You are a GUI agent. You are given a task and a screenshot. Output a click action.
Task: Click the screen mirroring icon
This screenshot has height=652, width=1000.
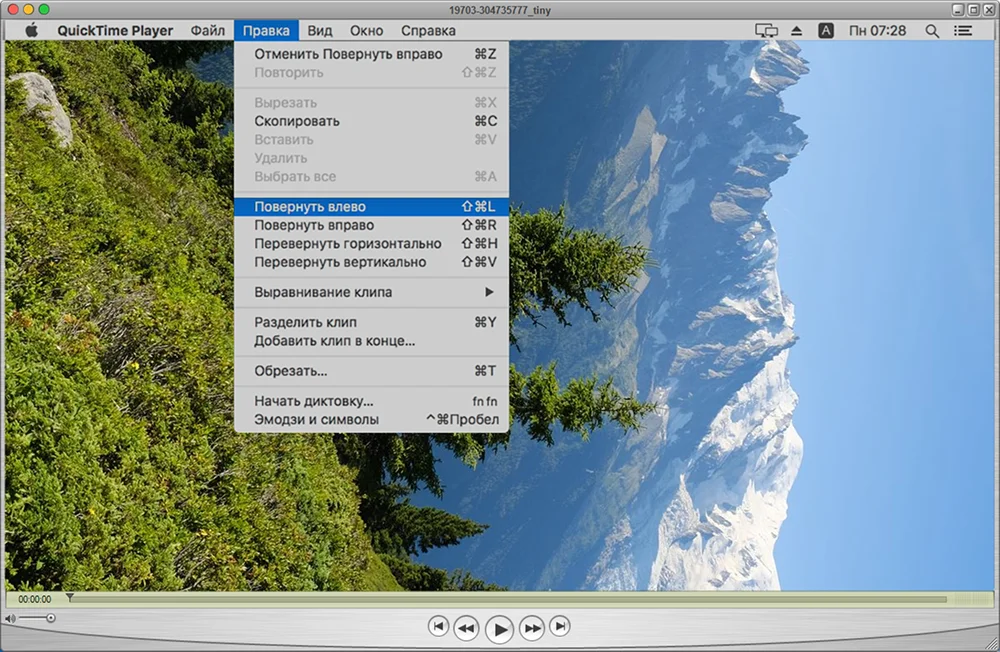[766, 30]
